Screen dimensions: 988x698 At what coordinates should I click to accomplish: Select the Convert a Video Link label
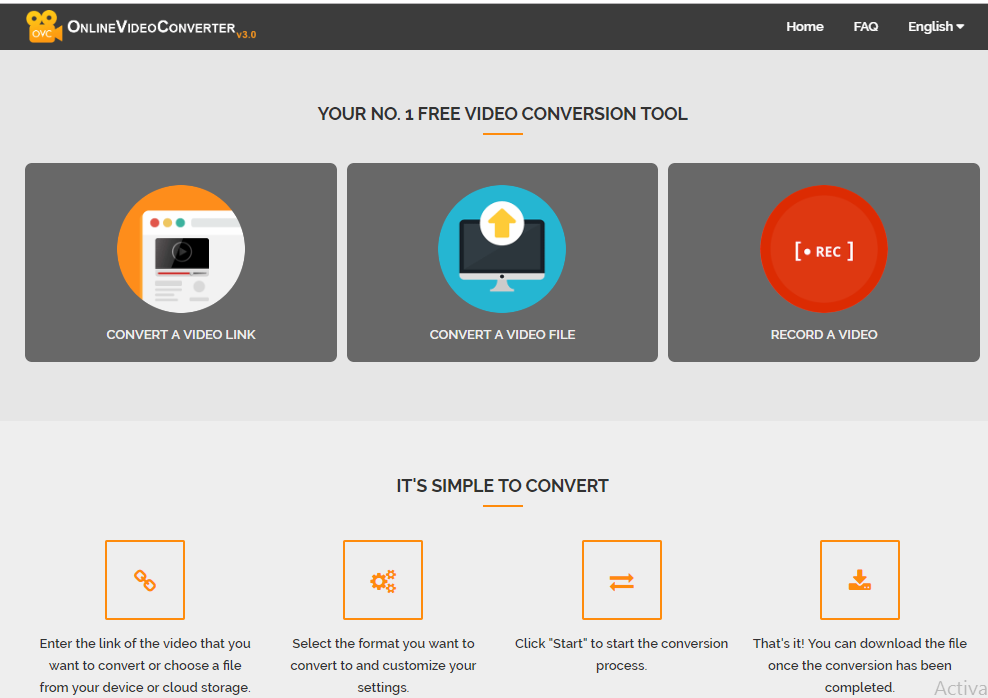pyautogui.click(x=181, y=335)
